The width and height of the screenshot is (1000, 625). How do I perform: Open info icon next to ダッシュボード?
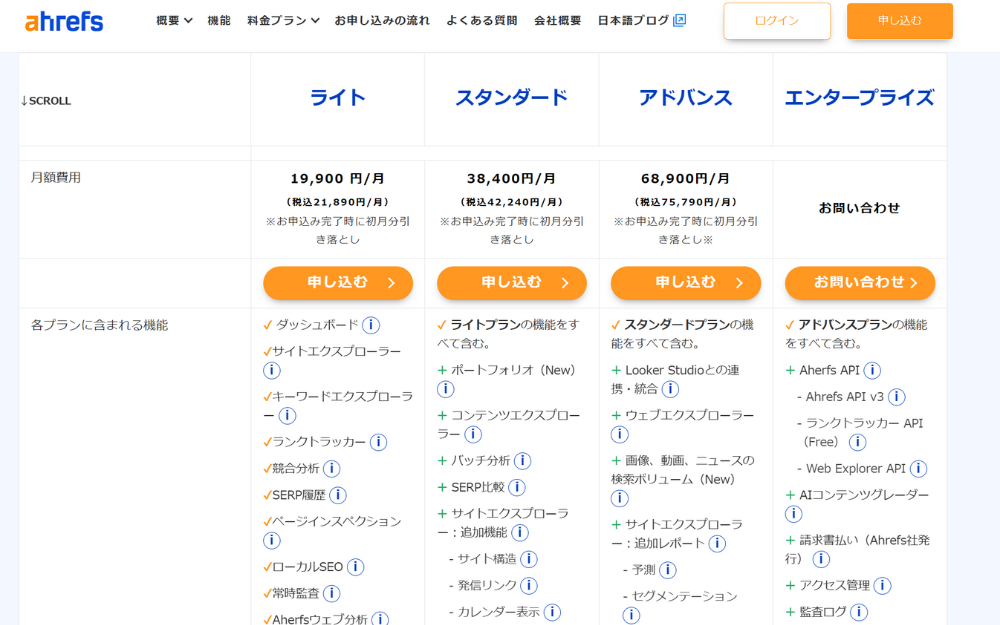point(371,325)
